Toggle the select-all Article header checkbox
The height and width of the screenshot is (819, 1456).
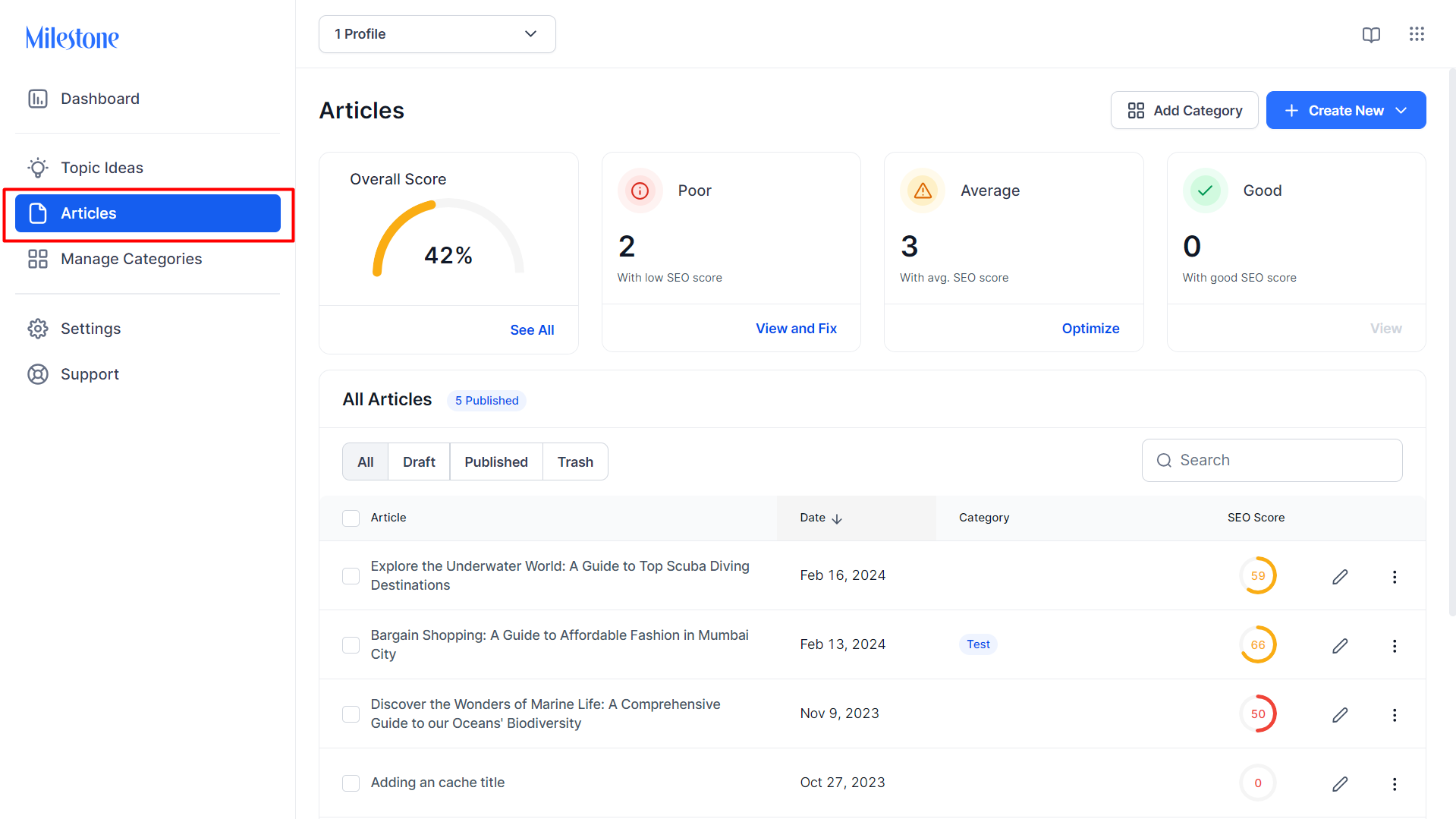(x=351, y=518)
